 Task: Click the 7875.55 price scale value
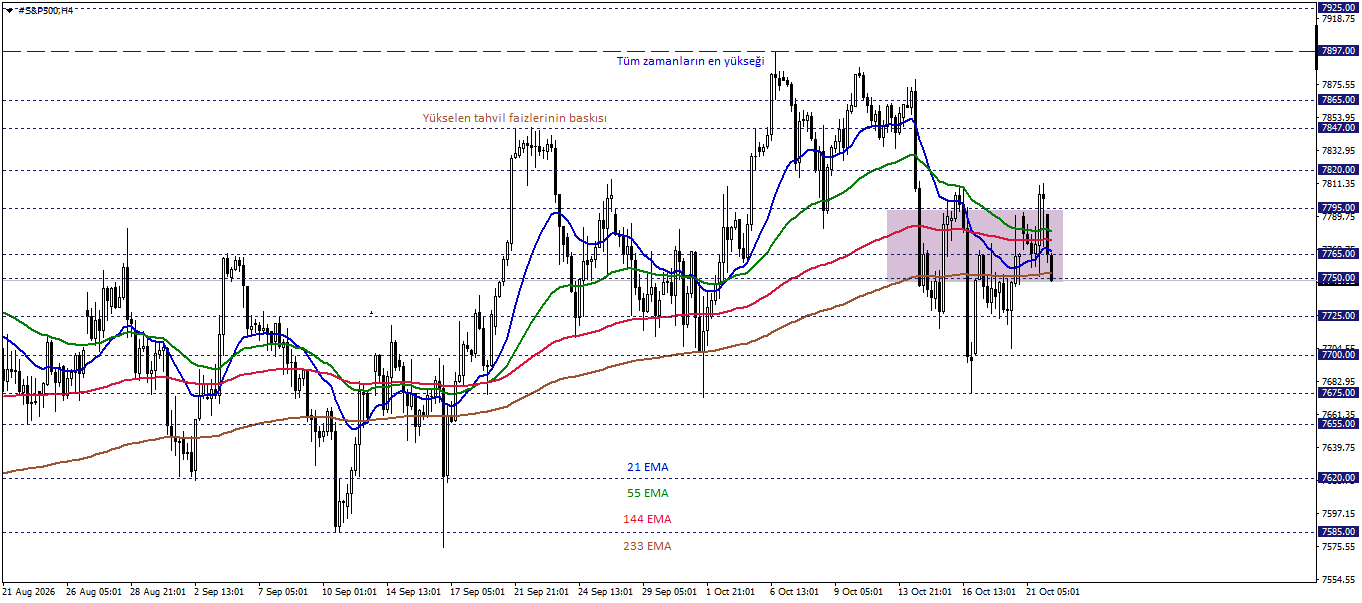click(x=1338, y=85)
